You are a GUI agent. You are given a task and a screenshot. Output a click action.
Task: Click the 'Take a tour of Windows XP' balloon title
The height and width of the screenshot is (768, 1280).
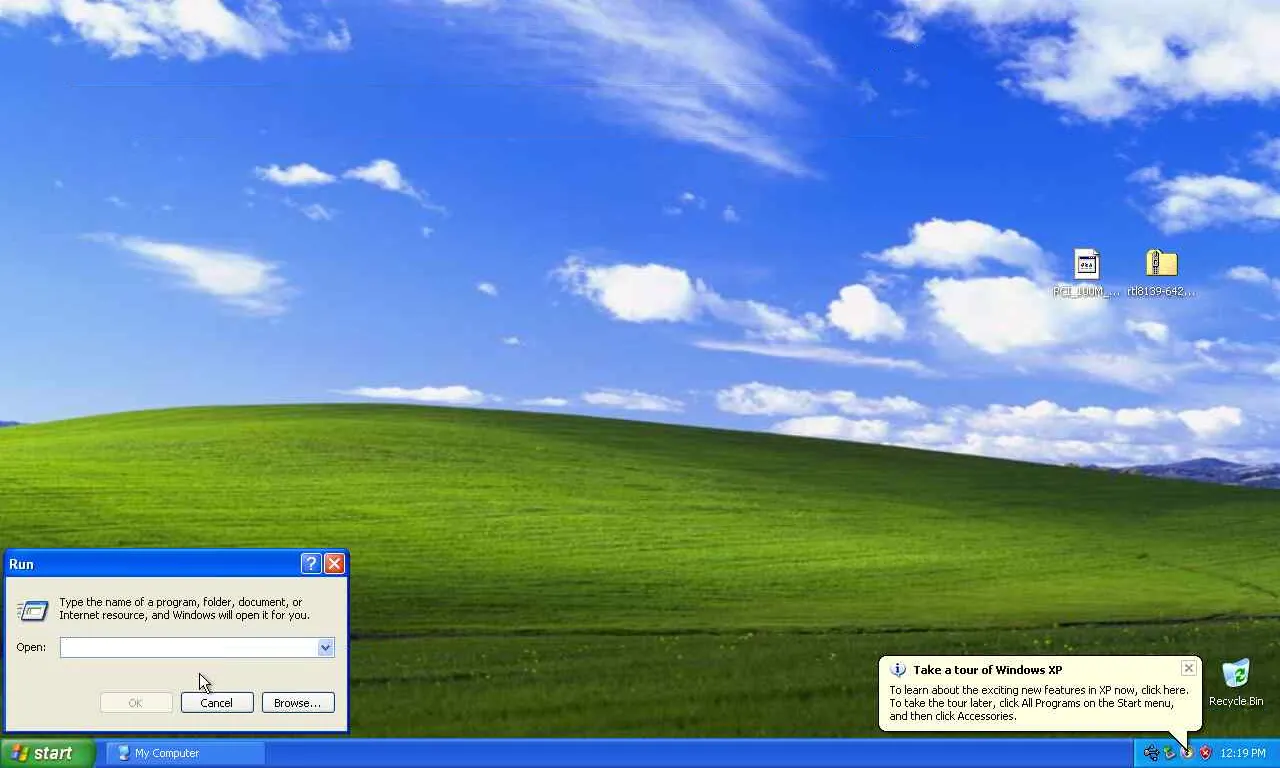(988, 670)
